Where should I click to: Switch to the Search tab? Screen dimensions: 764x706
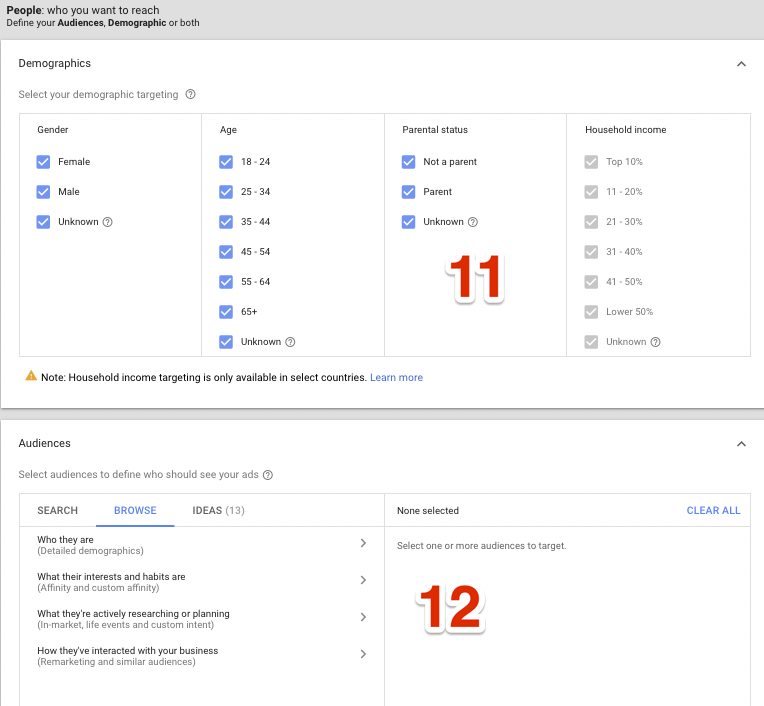click(x=57, y=510)
